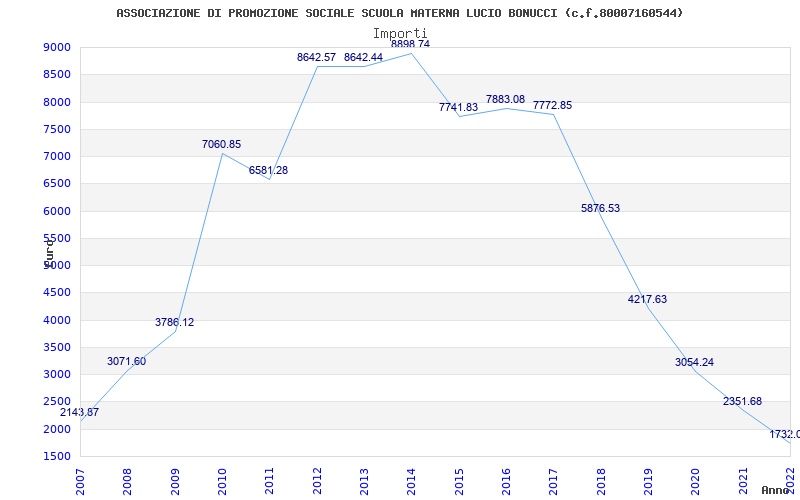Select the x-axis year 2012
Screen dimensions: 800x500
pos(317,481)
